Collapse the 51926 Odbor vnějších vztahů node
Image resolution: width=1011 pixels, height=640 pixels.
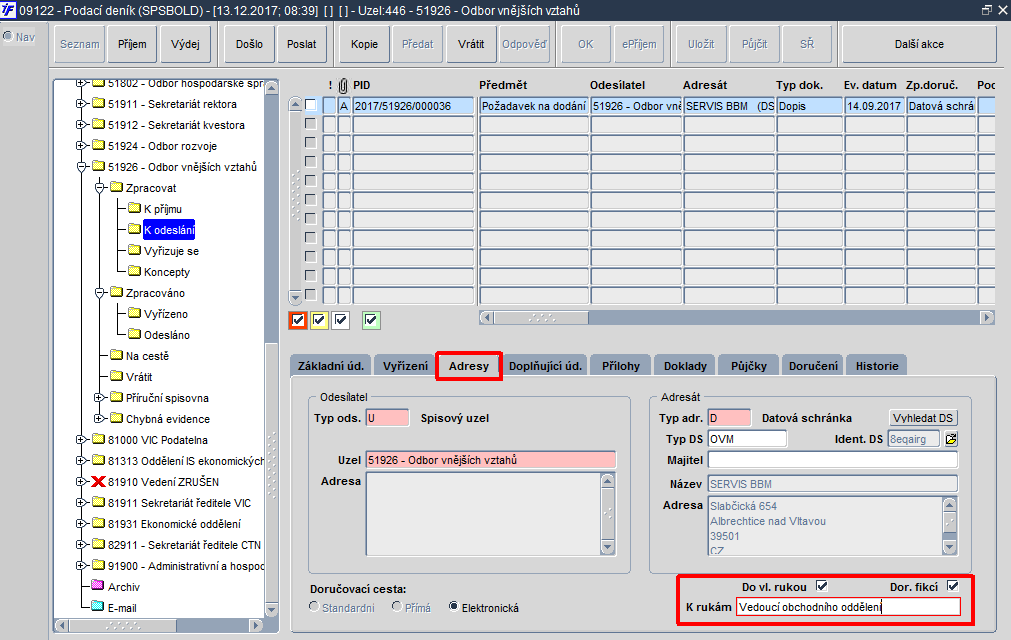tap(81, 167)
